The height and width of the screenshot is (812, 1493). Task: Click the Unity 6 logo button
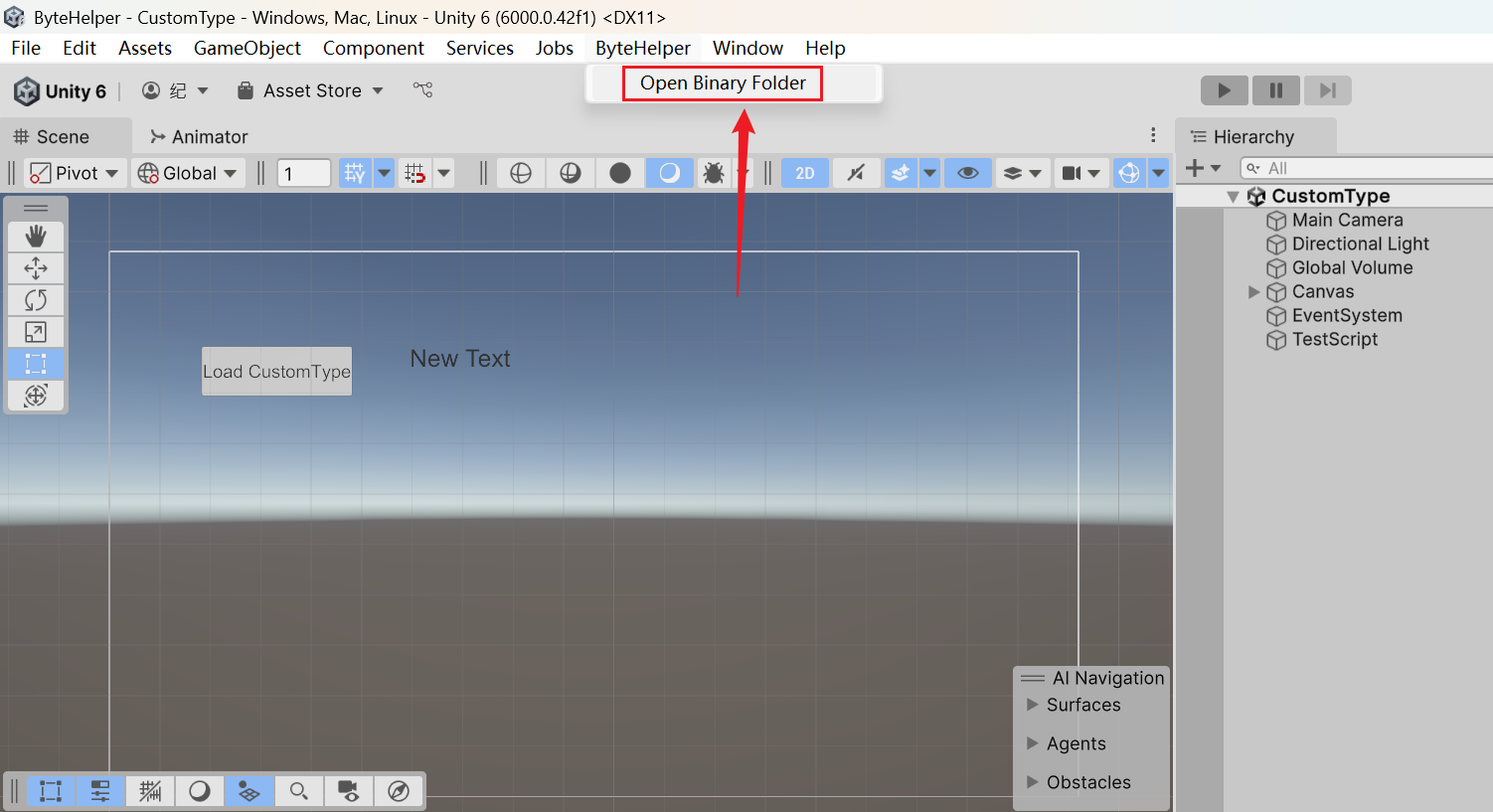[x=60, y=91]
